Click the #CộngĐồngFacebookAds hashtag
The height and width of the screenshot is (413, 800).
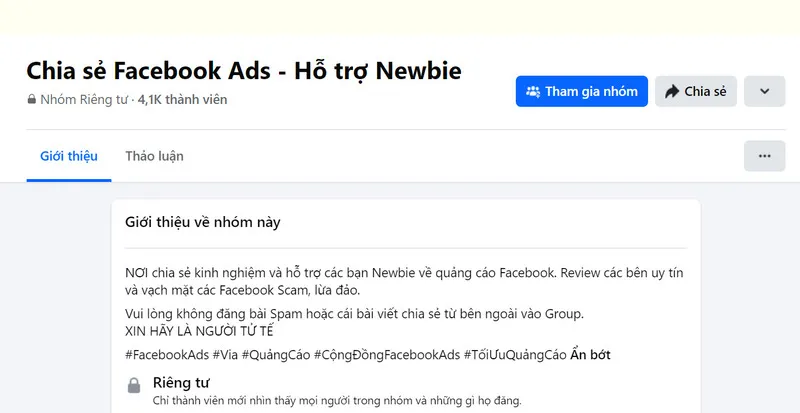click(387, 355)
